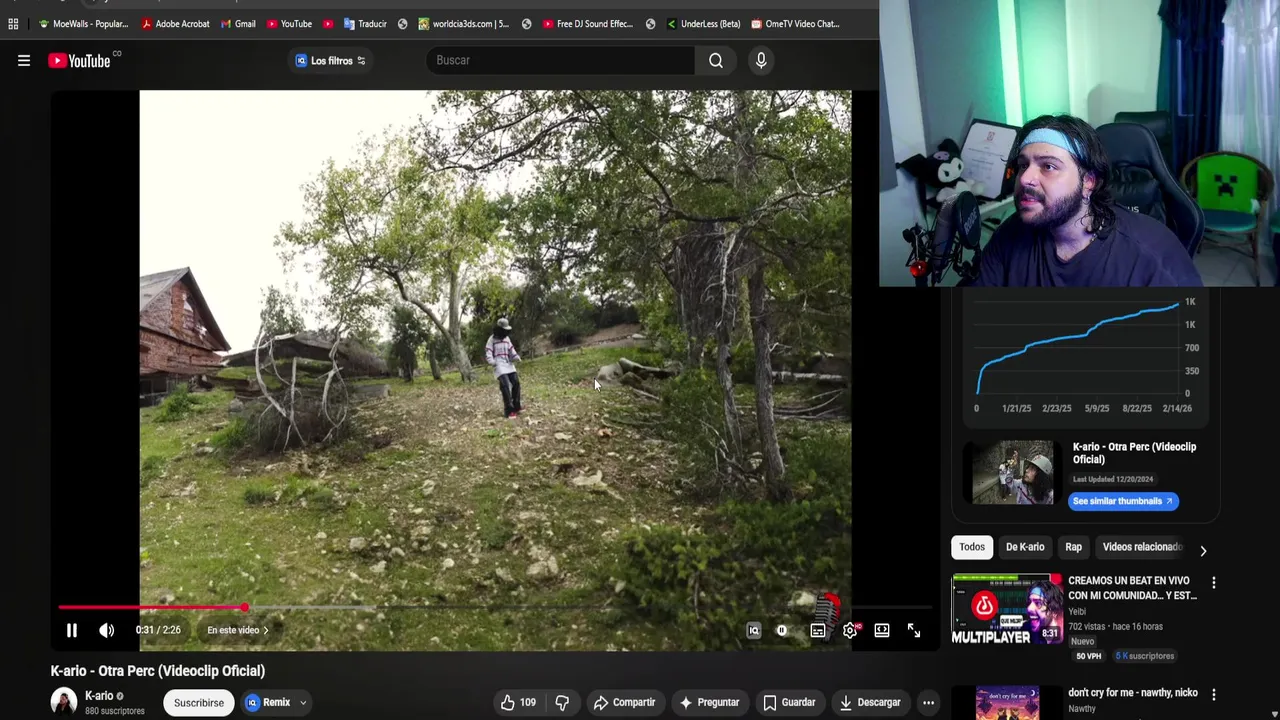Open the browser apps grid in bookmarks bar
Image resolution: width=1280 pixels, height=720 pixels.
(13, 24)
